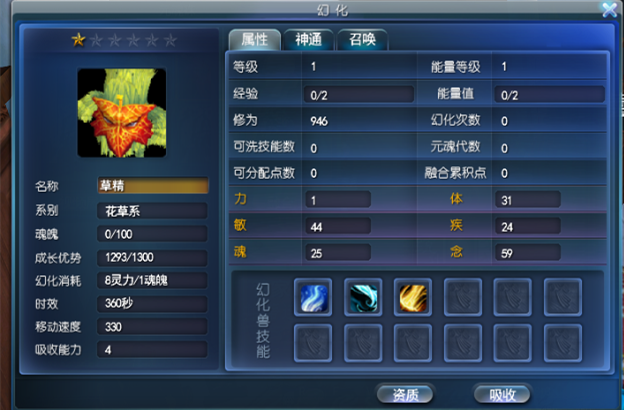Screen dimensions: 624x410
Task: Click the last grey star rating icon
Action: click(x=170, y=40)
